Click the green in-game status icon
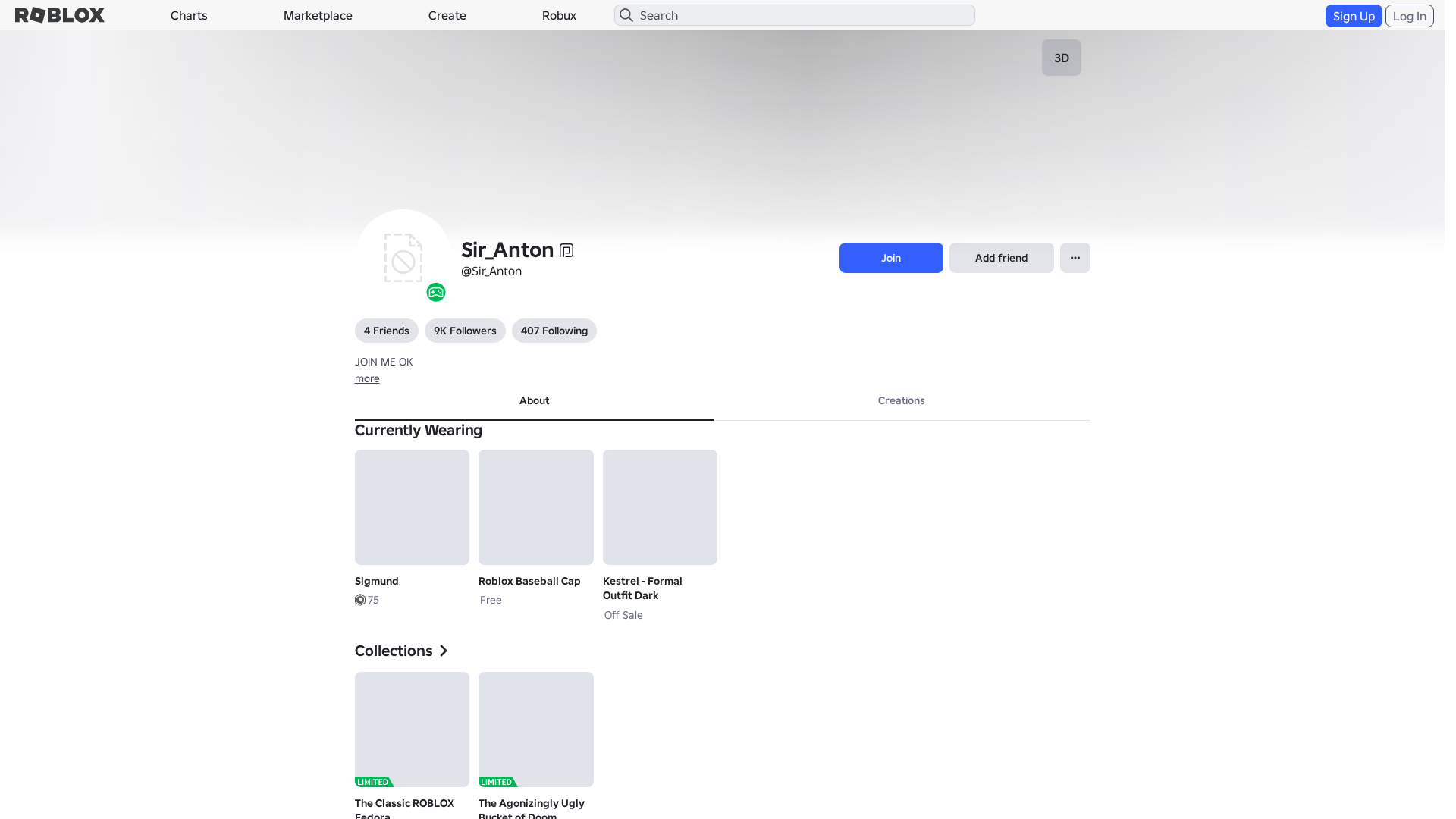1456x819 pixels. [436, 292]
